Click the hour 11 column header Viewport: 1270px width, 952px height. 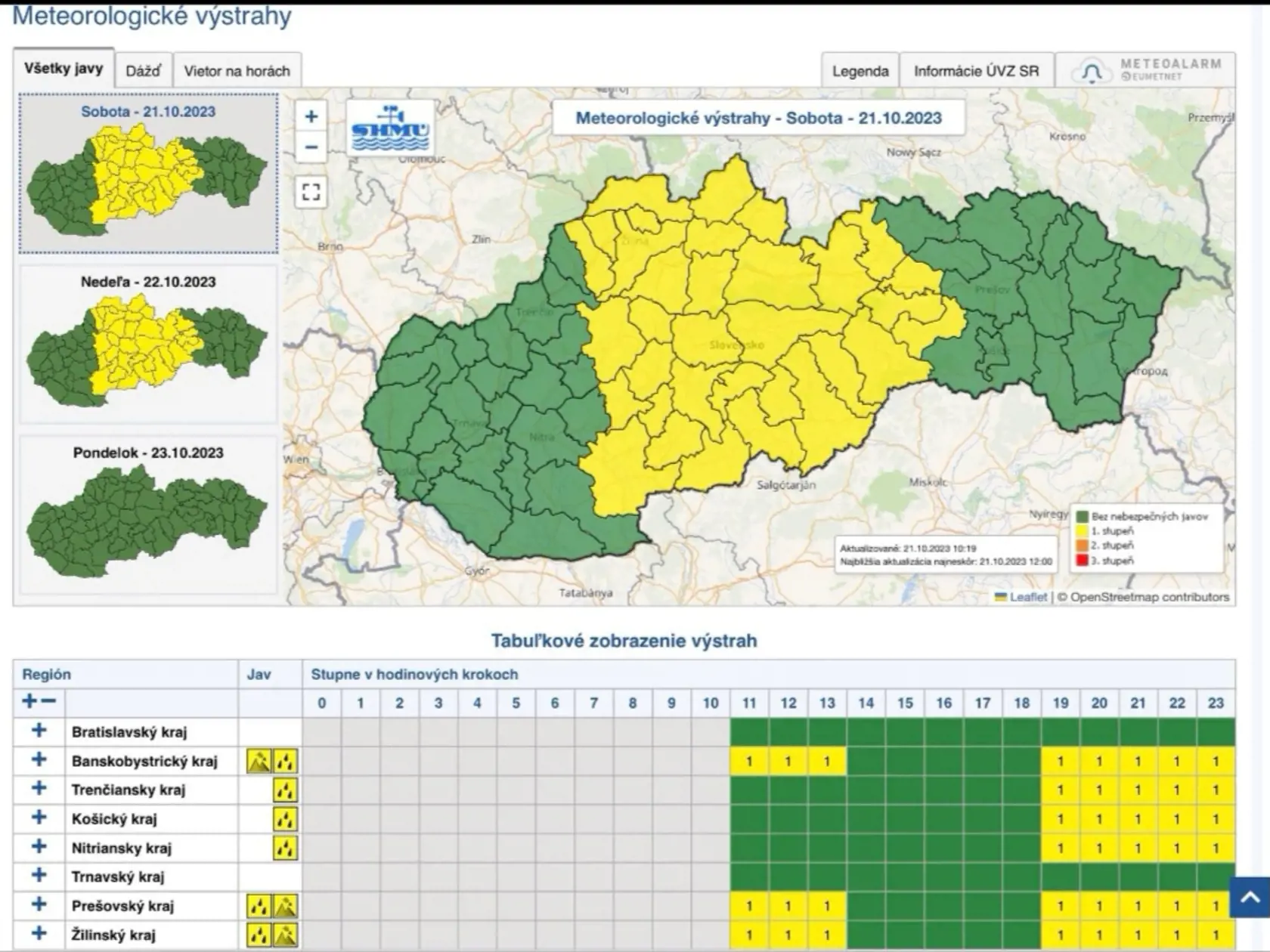(749, 703)
